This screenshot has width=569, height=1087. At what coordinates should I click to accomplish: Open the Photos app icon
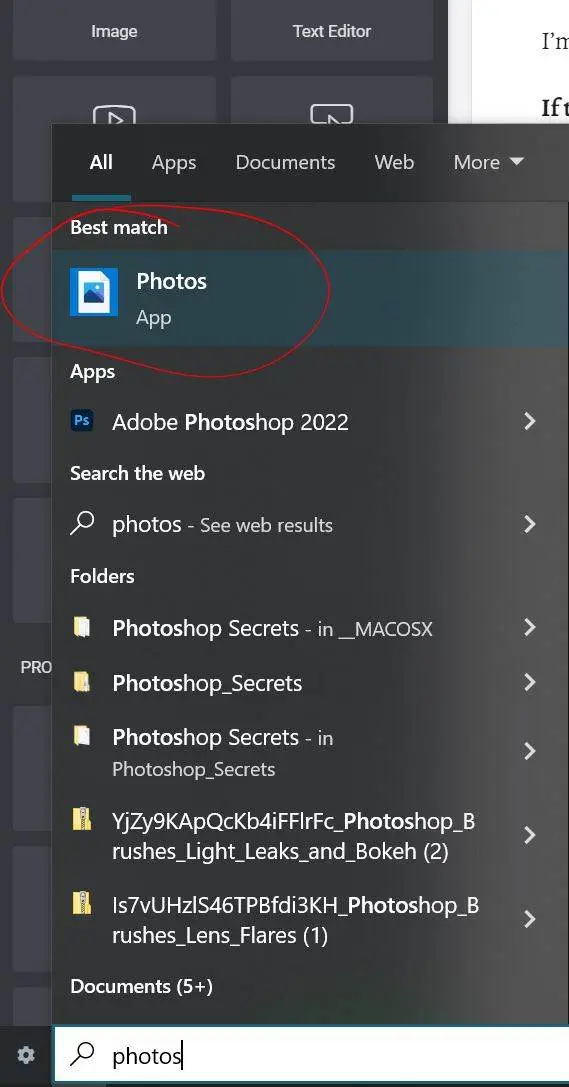[x=94, y=292]
